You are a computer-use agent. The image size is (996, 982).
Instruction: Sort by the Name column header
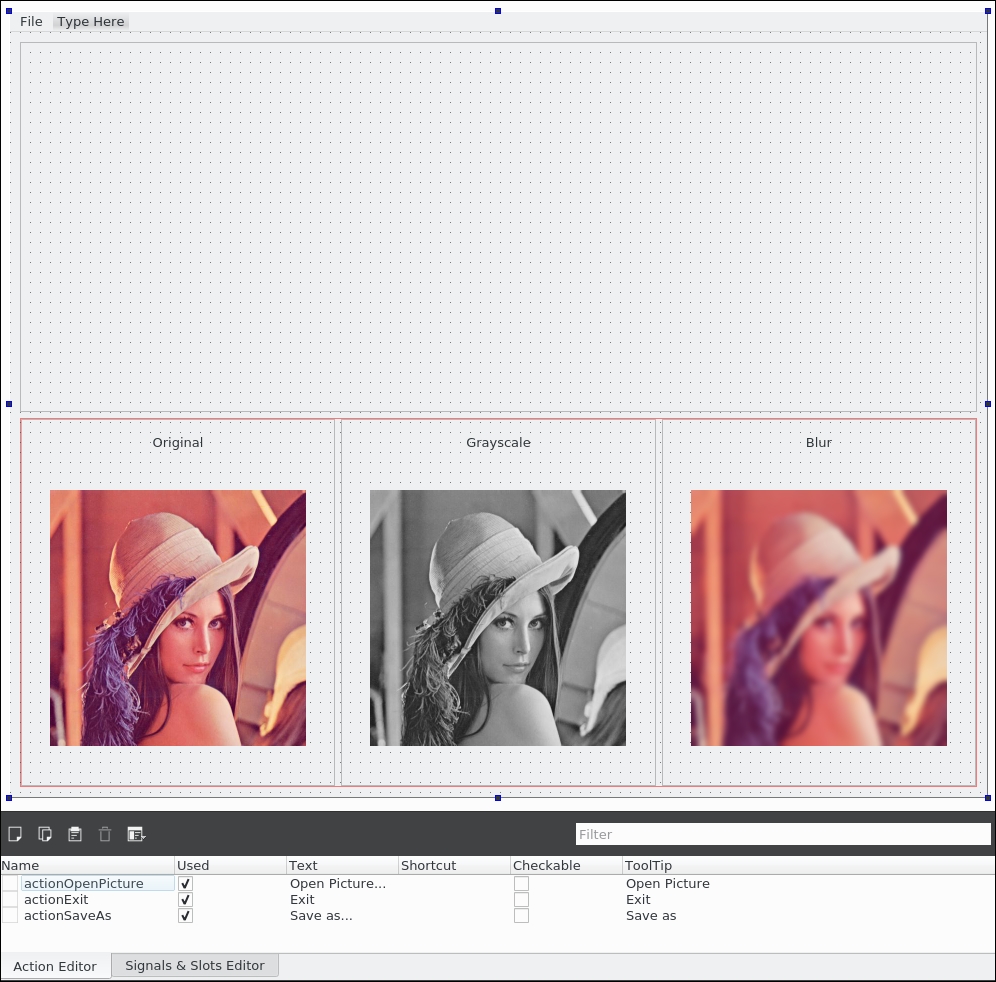click(x=88, y=865)
